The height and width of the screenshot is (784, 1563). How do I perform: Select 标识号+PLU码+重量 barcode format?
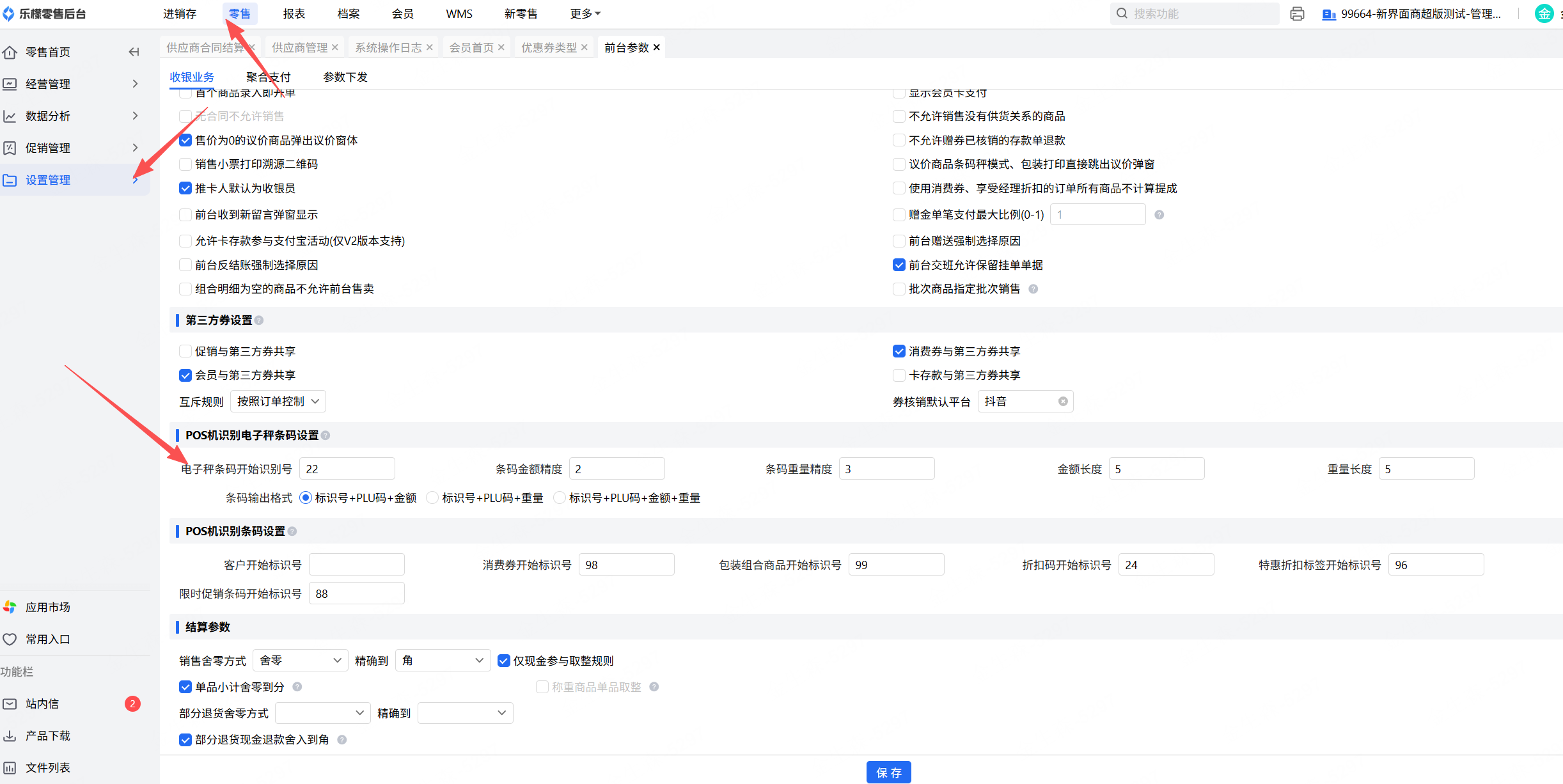[433, 498]
